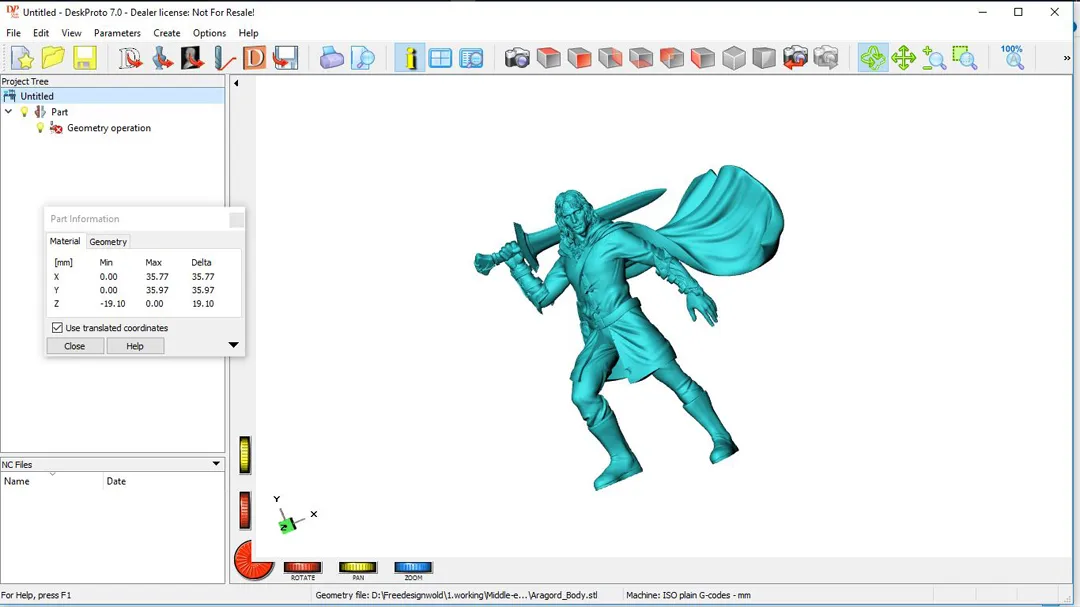The height and width of the screenshot is (607, 1080).
Task: Click the red ROTATE thumbwheel
Action: click(302, 567)
